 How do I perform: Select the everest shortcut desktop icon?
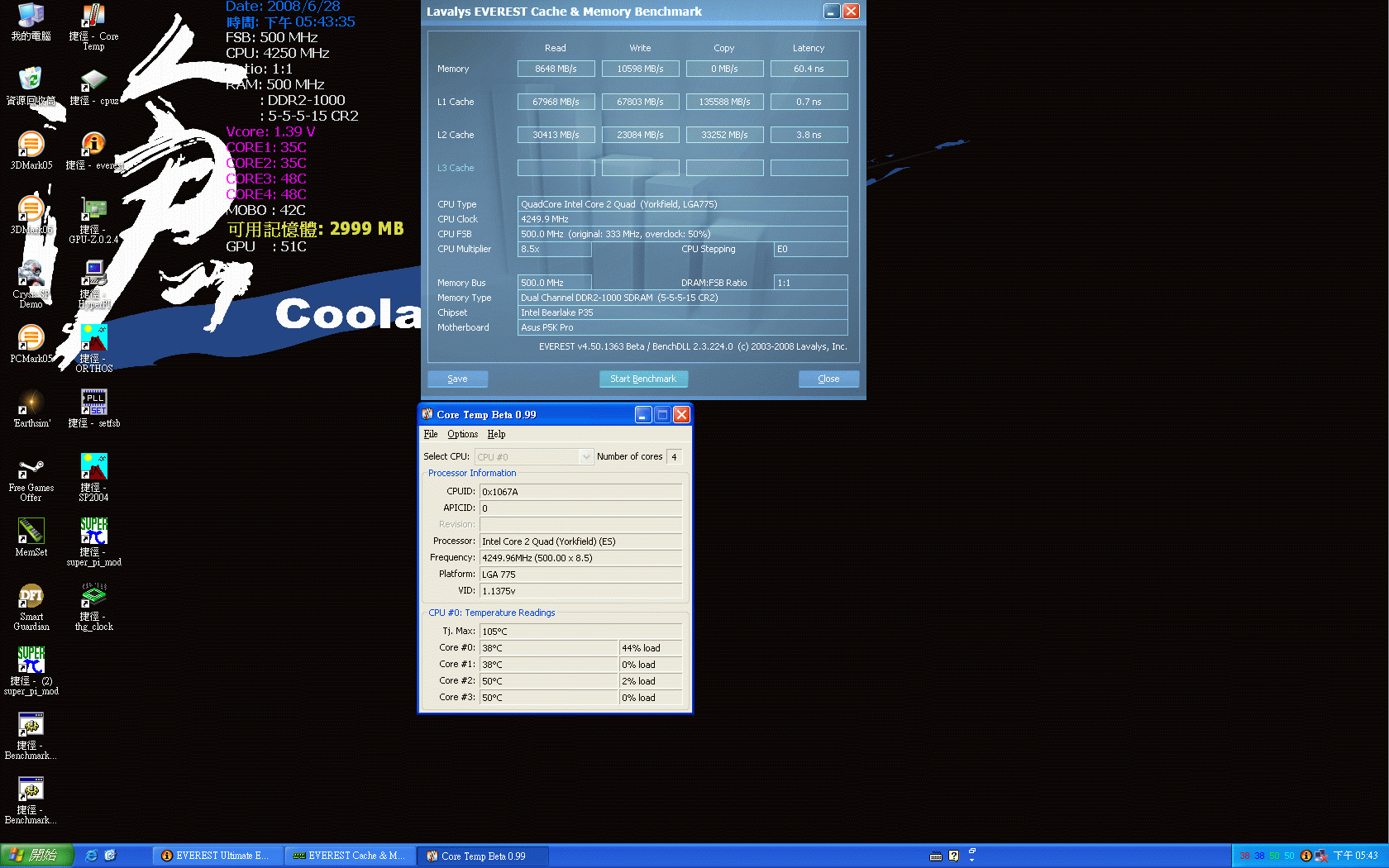[93, 150]
